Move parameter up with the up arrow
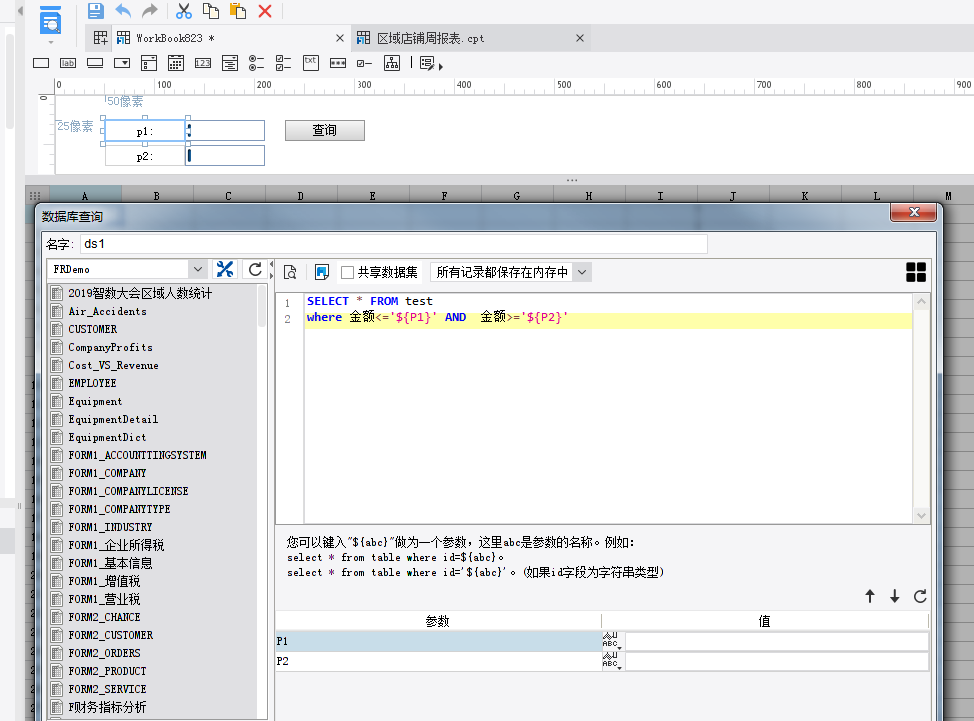Viewport: 974px width, 721px height. [869, 596]
